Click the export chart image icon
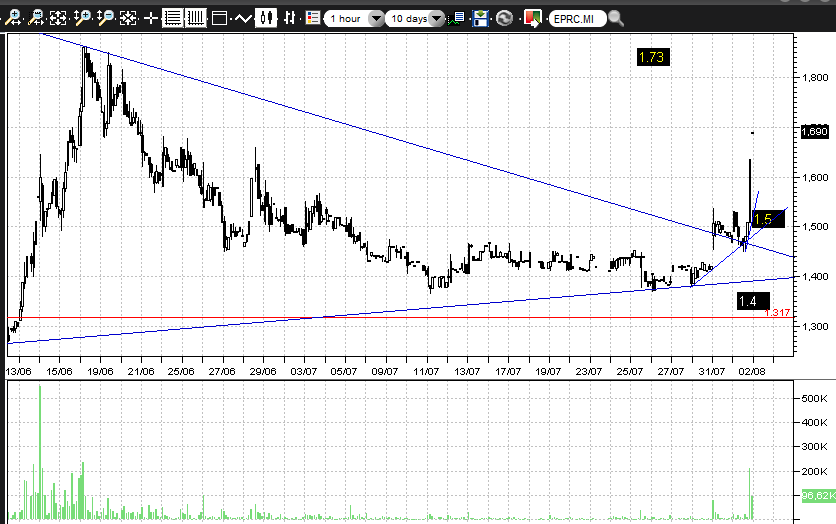The width and height of the screenshot is (836, 524). tap(532, 18)
